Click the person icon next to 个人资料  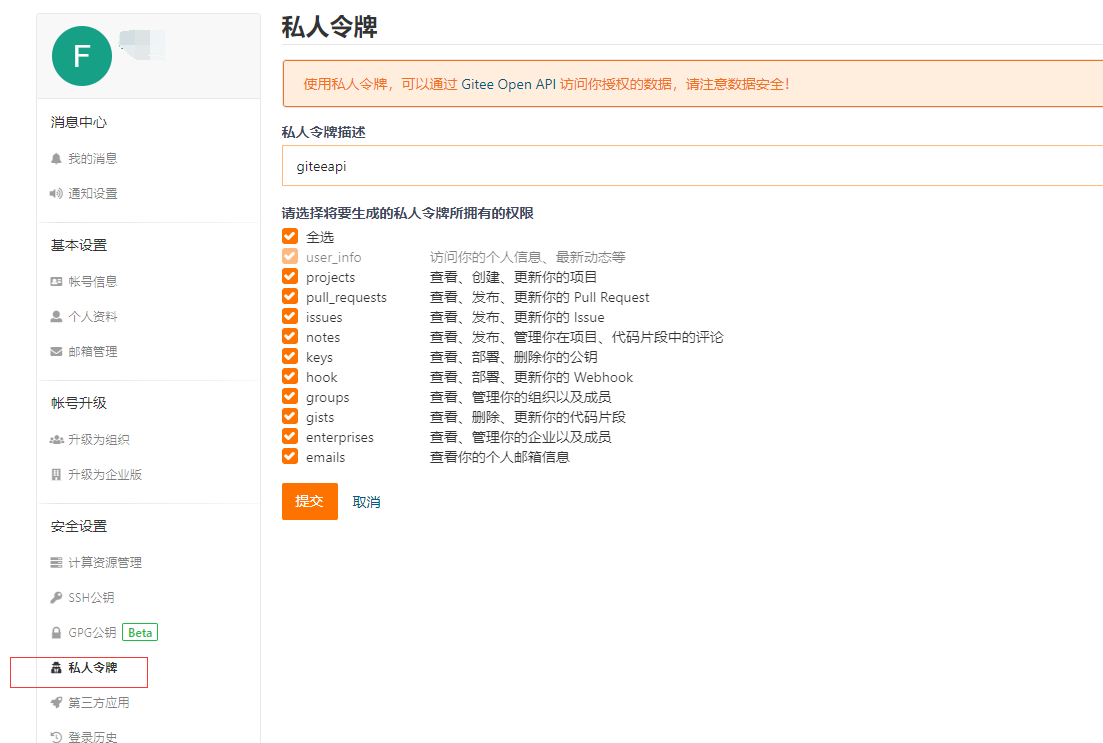coord(57,316)
